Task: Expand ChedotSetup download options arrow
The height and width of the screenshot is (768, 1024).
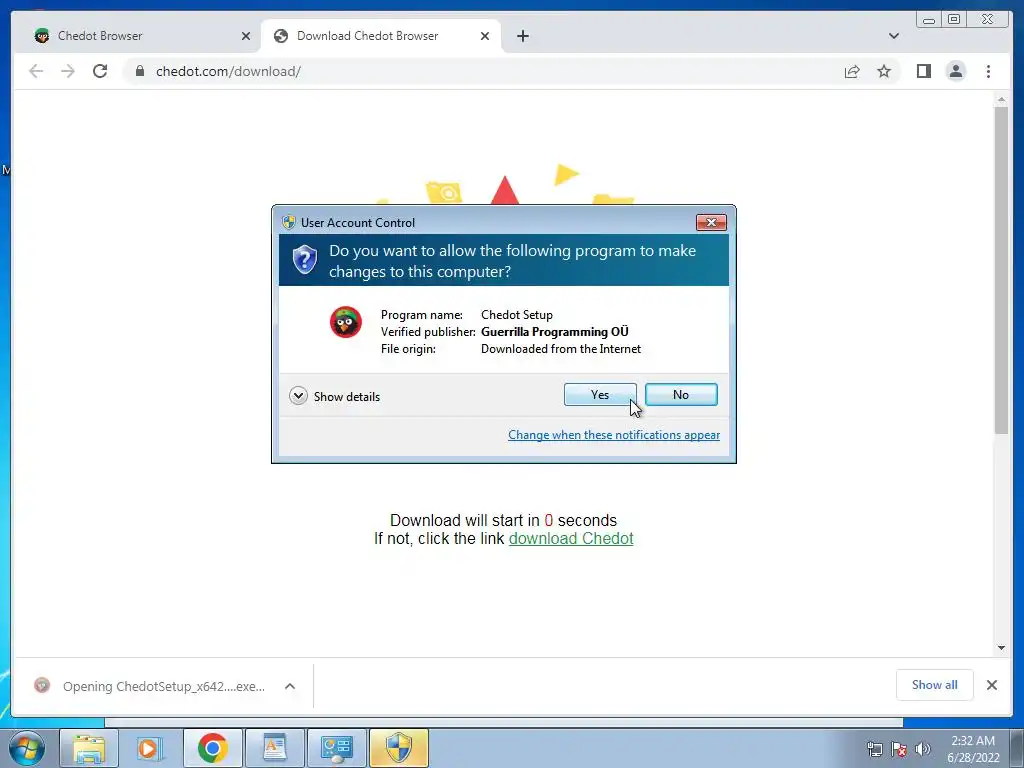Action: click(290, 686)
